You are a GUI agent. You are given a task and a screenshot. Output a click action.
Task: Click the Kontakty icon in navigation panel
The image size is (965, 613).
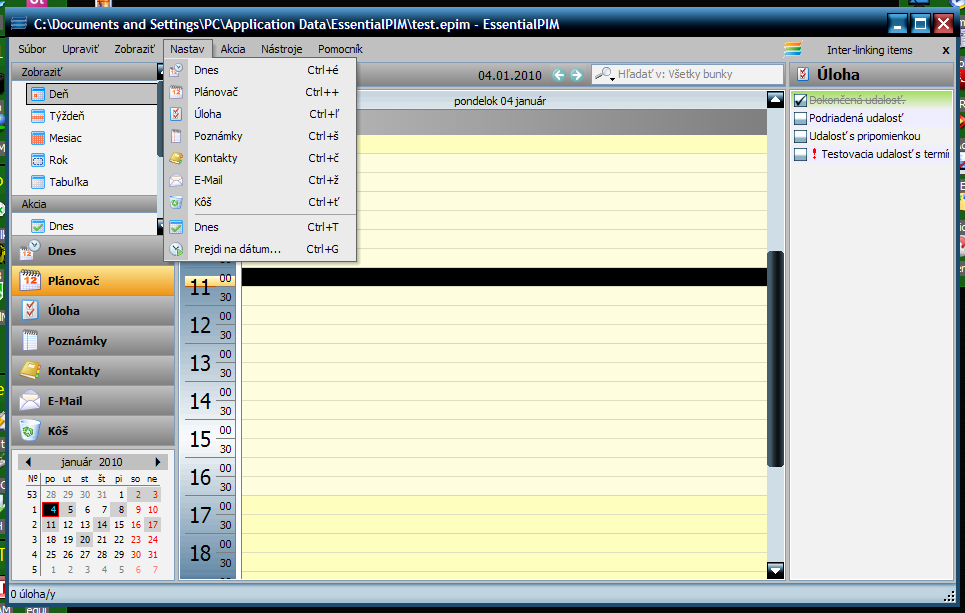tap(30, 371)
